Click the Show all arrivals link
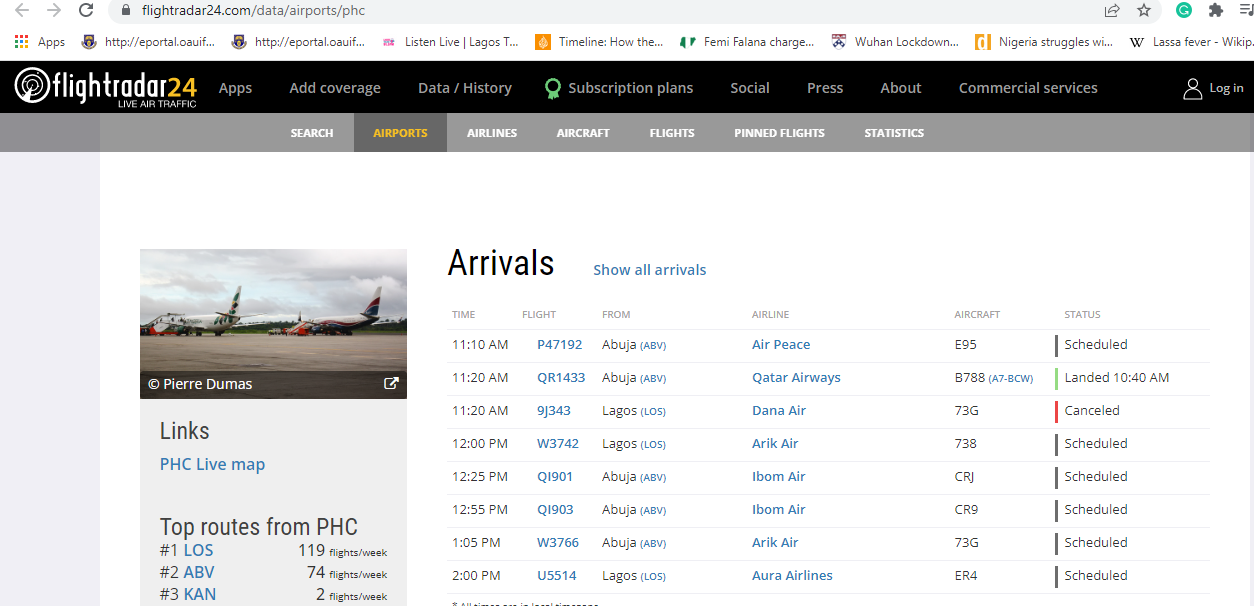This screenshot has width=1254, height=606. (649, 269)
